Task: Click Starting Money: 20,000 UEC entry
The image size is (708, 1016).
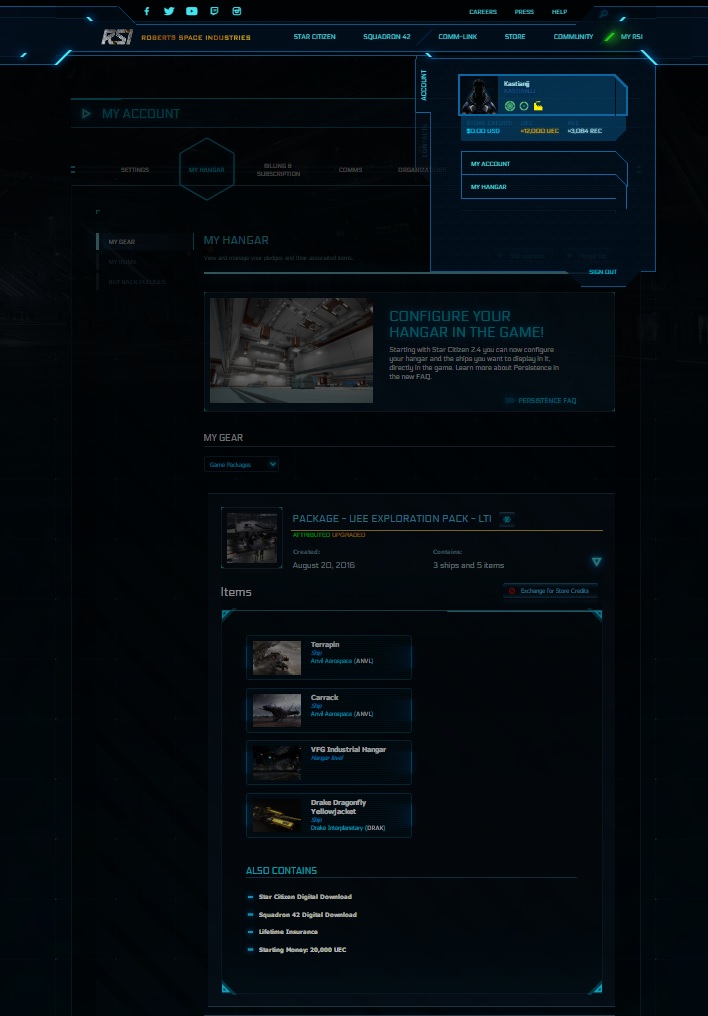Action: 302,950
